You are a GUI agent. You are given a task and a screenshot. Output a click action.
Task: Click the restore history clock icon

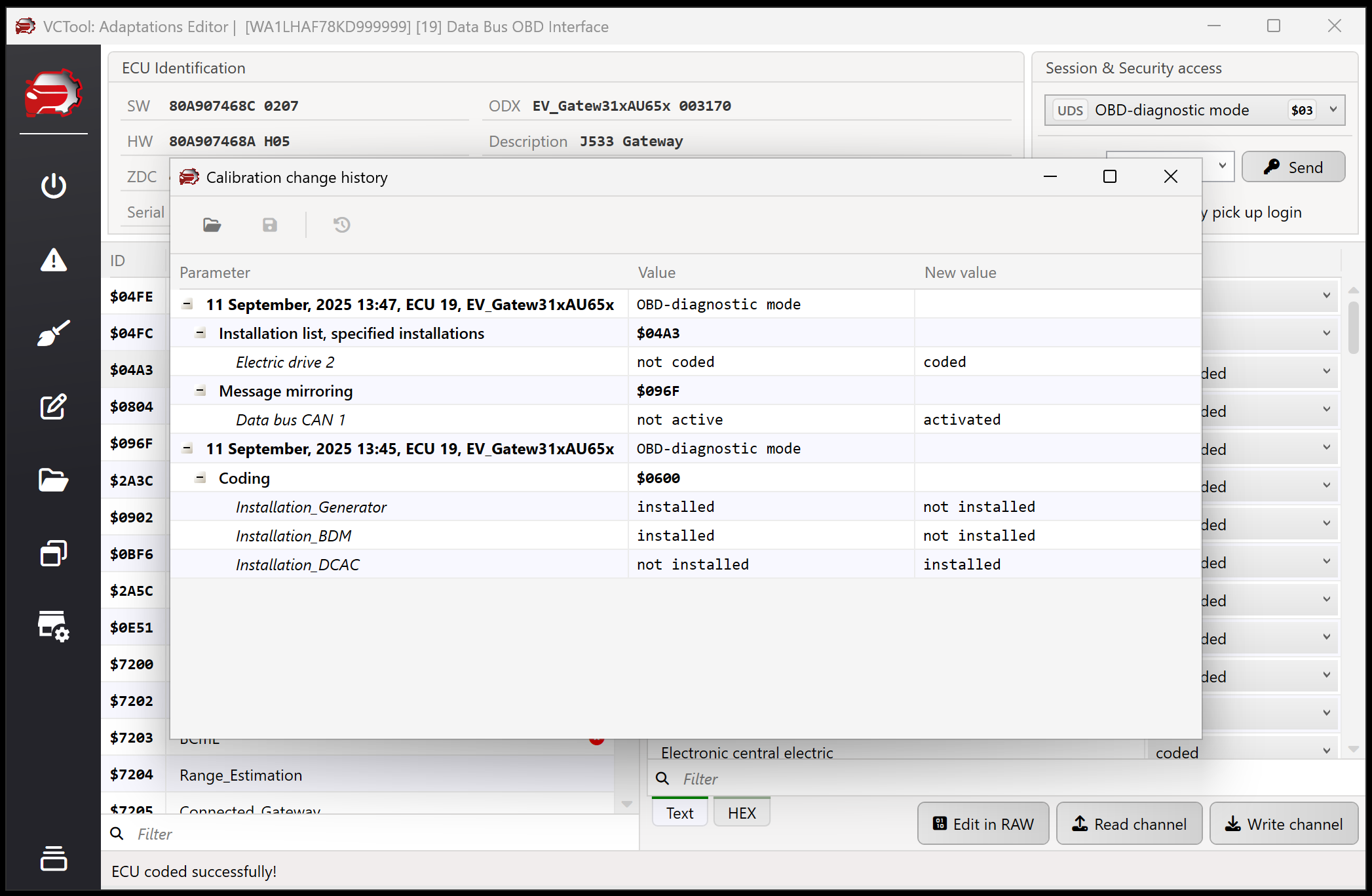(341, 225)
